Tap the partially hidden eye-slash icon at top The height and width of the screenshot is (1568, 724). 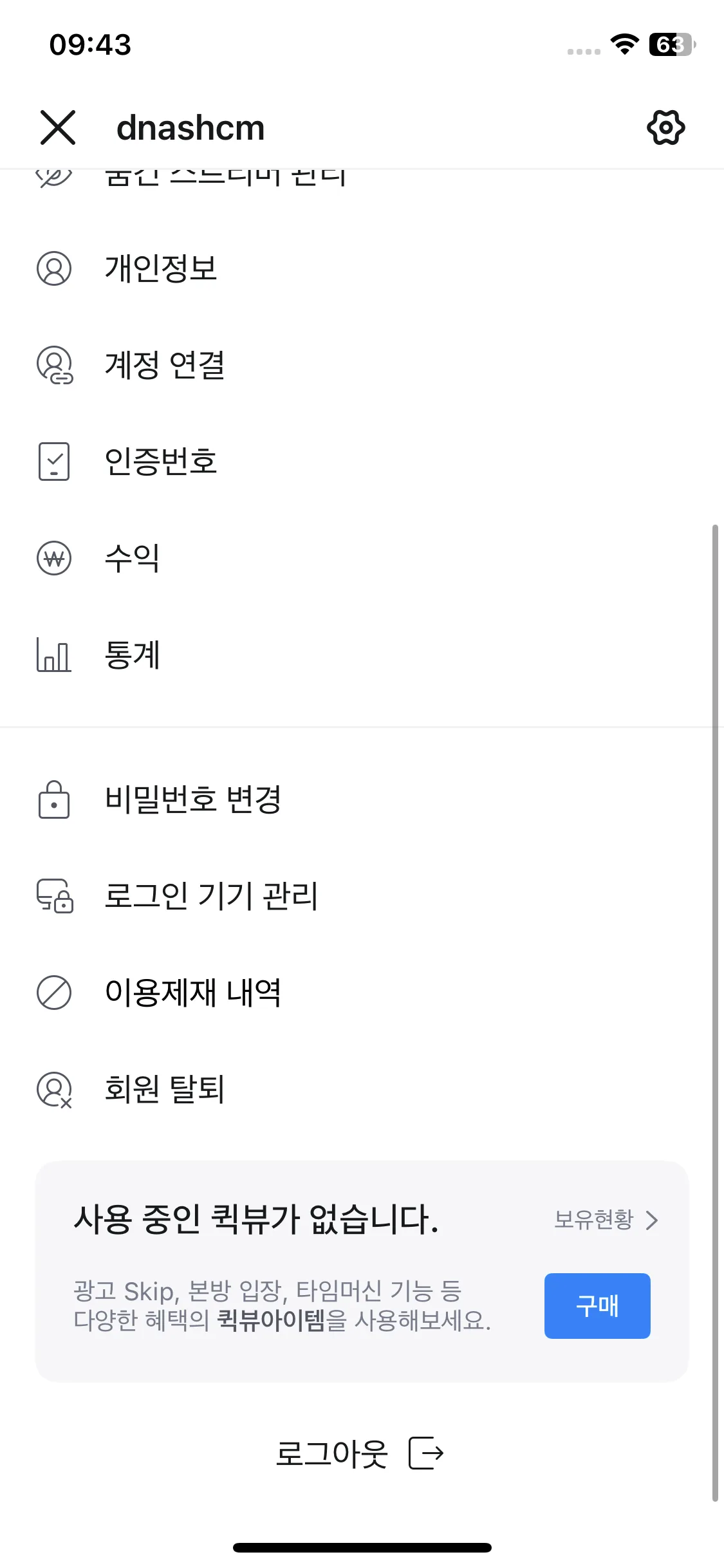pos(54,177)
